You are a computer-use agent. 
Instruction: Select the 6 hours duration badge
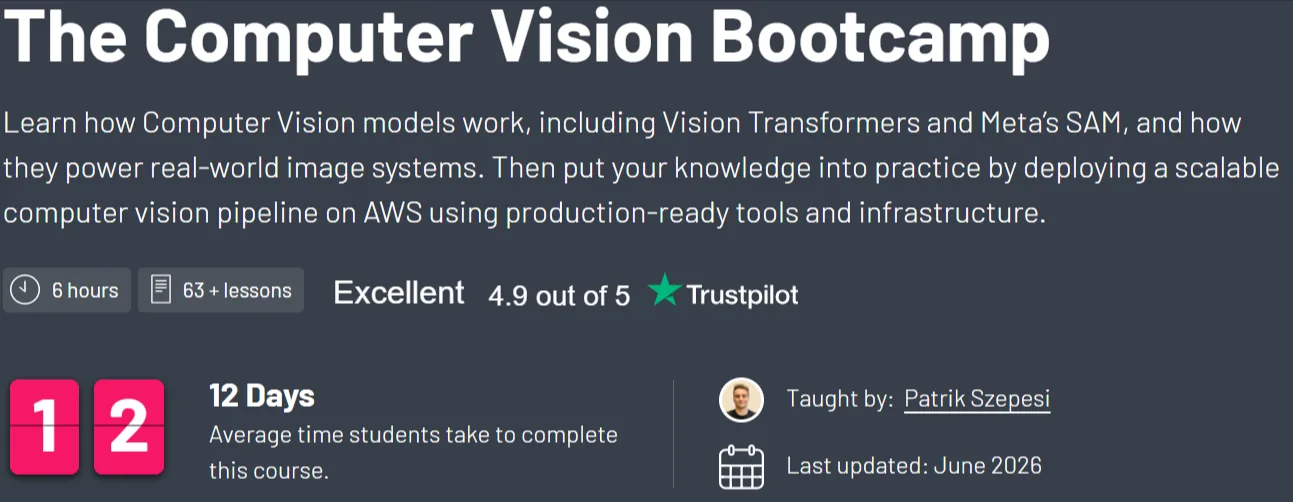pos(66,291)
